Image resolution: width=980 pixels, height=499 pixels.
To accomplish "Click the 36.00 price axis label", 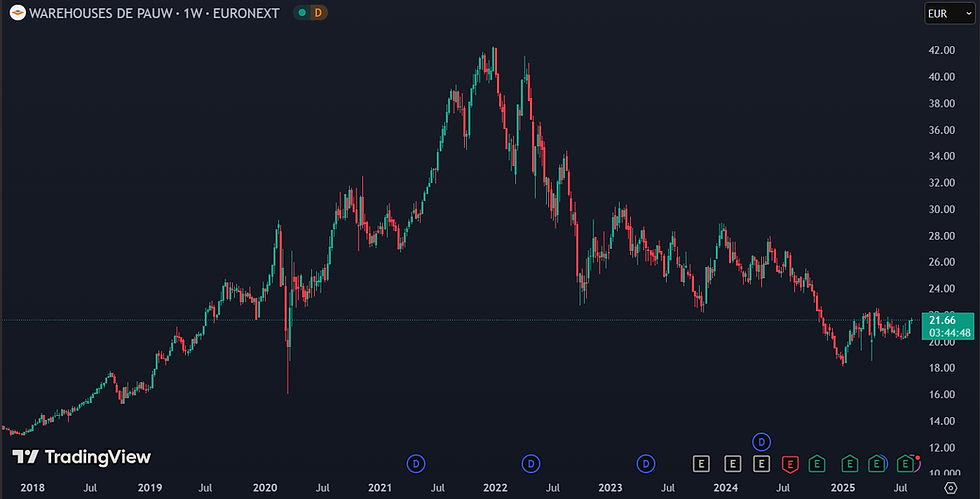I will click(942, 129).
